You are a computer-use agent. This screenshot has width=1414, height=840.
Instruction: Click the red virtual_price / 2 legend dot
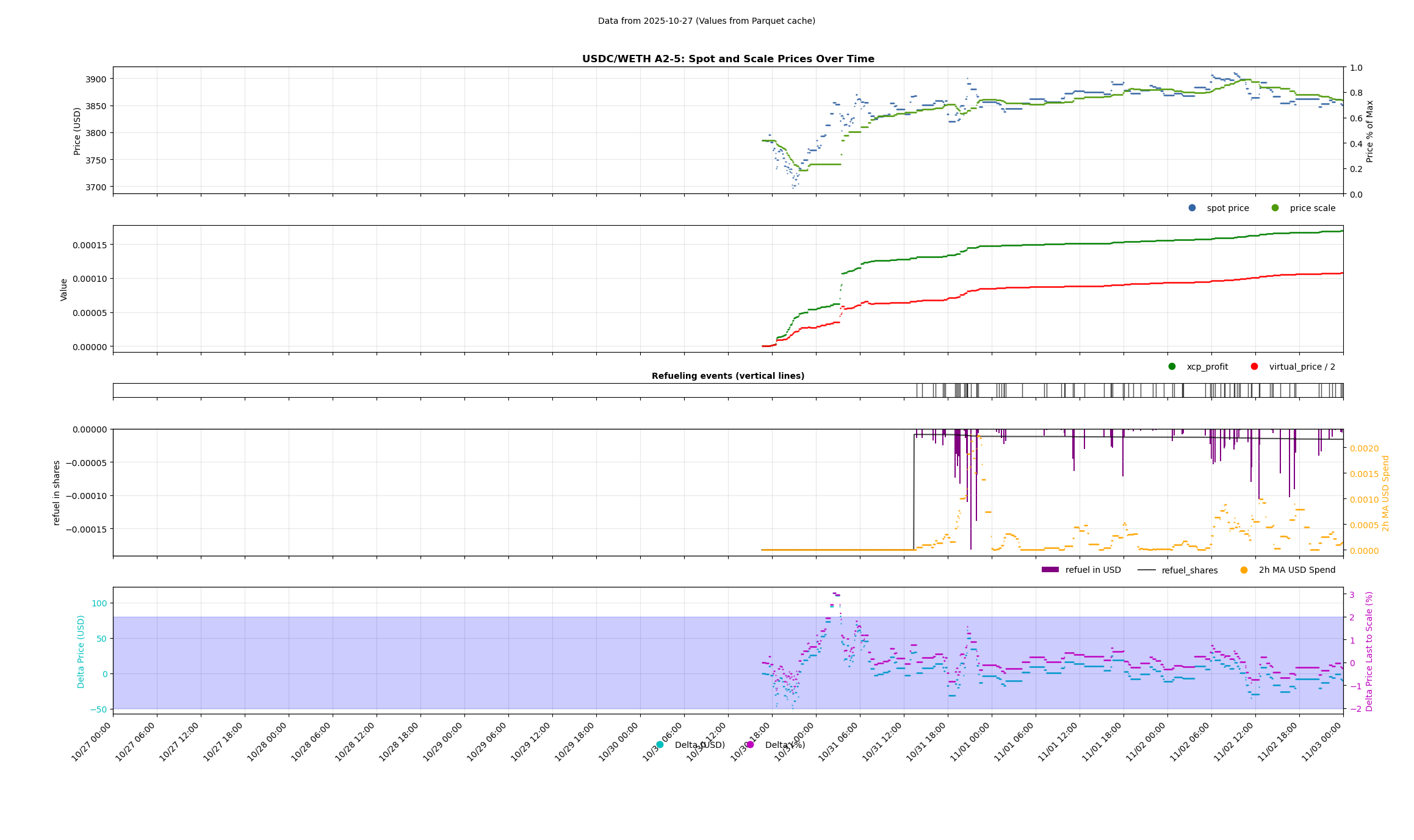[1254, 367]
